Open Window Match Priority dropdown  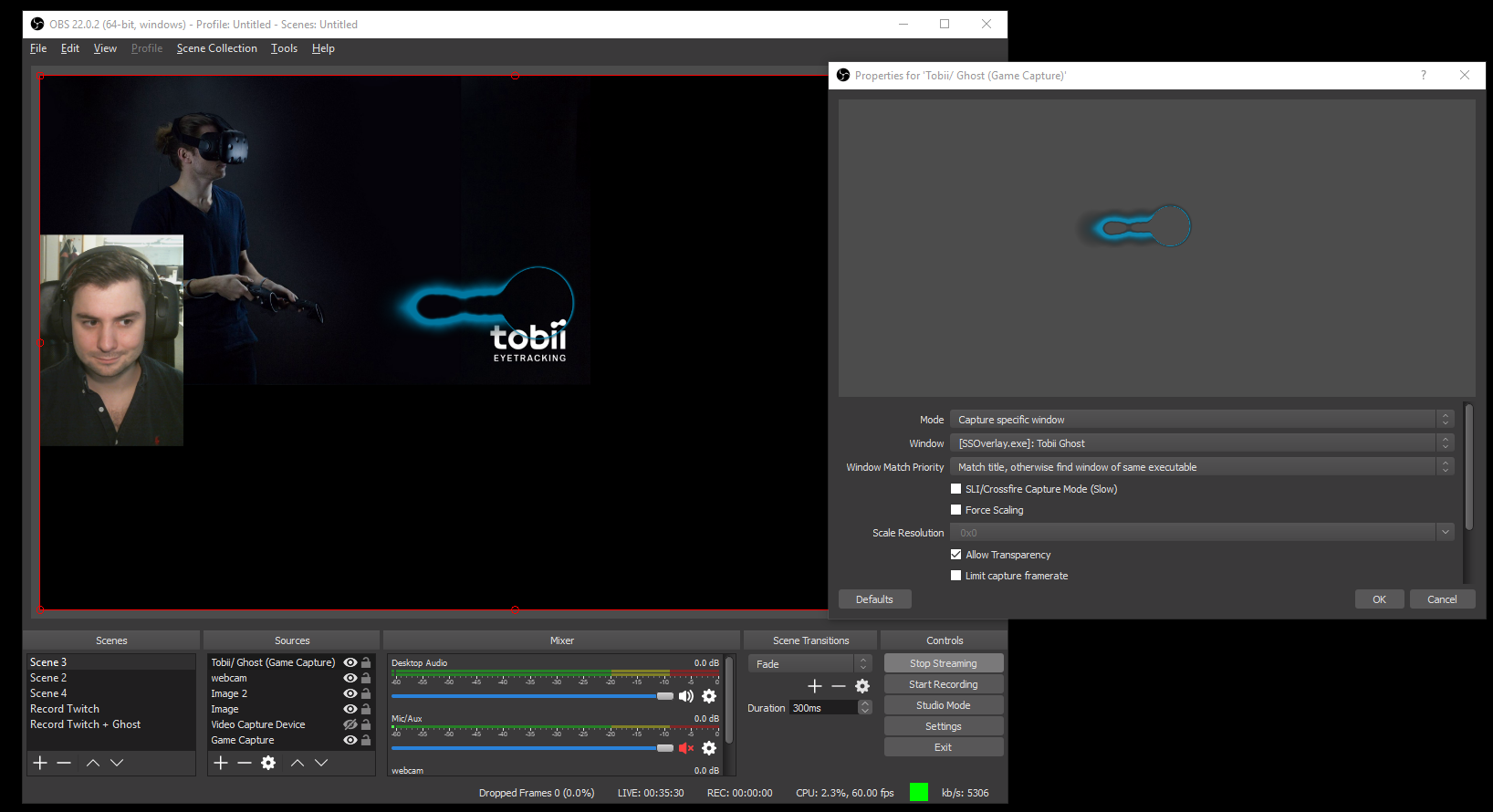point(1202,467)
